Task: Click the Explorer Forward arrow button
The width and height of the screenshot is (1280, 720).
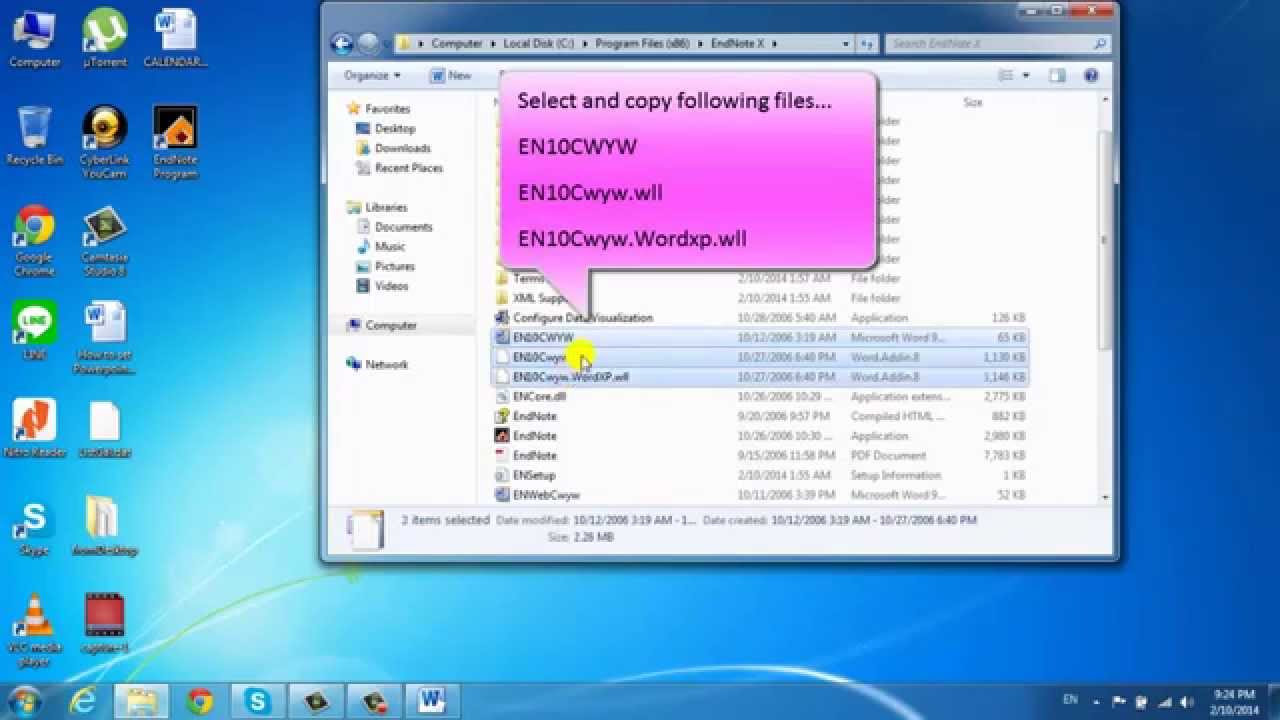Action: coord(368,43)
